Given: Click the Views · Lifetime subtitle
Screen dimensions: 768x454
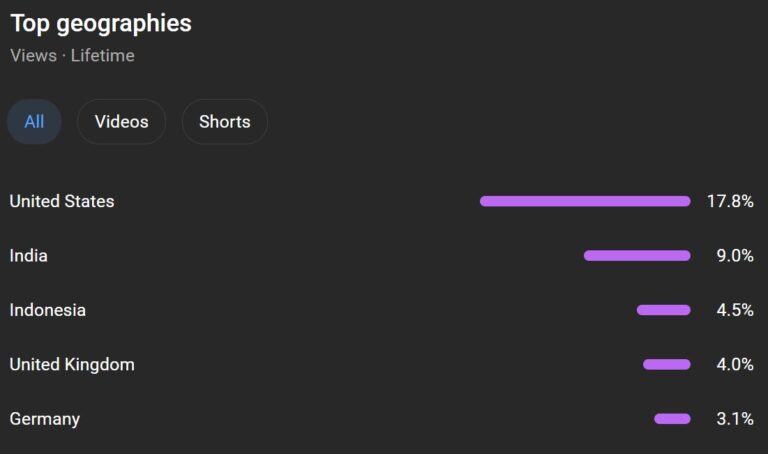Looking at the screenshot, I should [72, 55].
